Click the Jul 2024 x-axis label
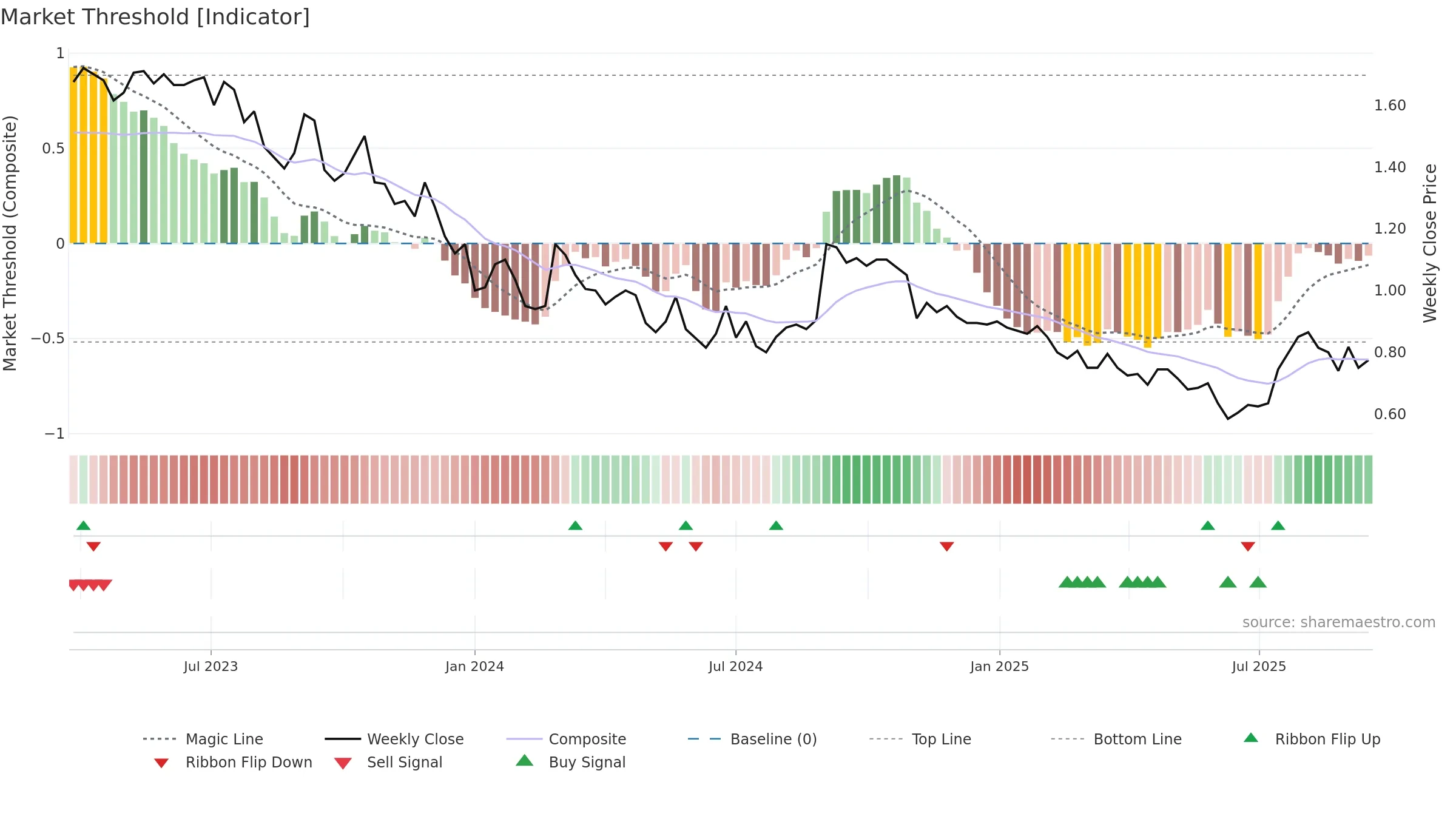 coord(735,667)
